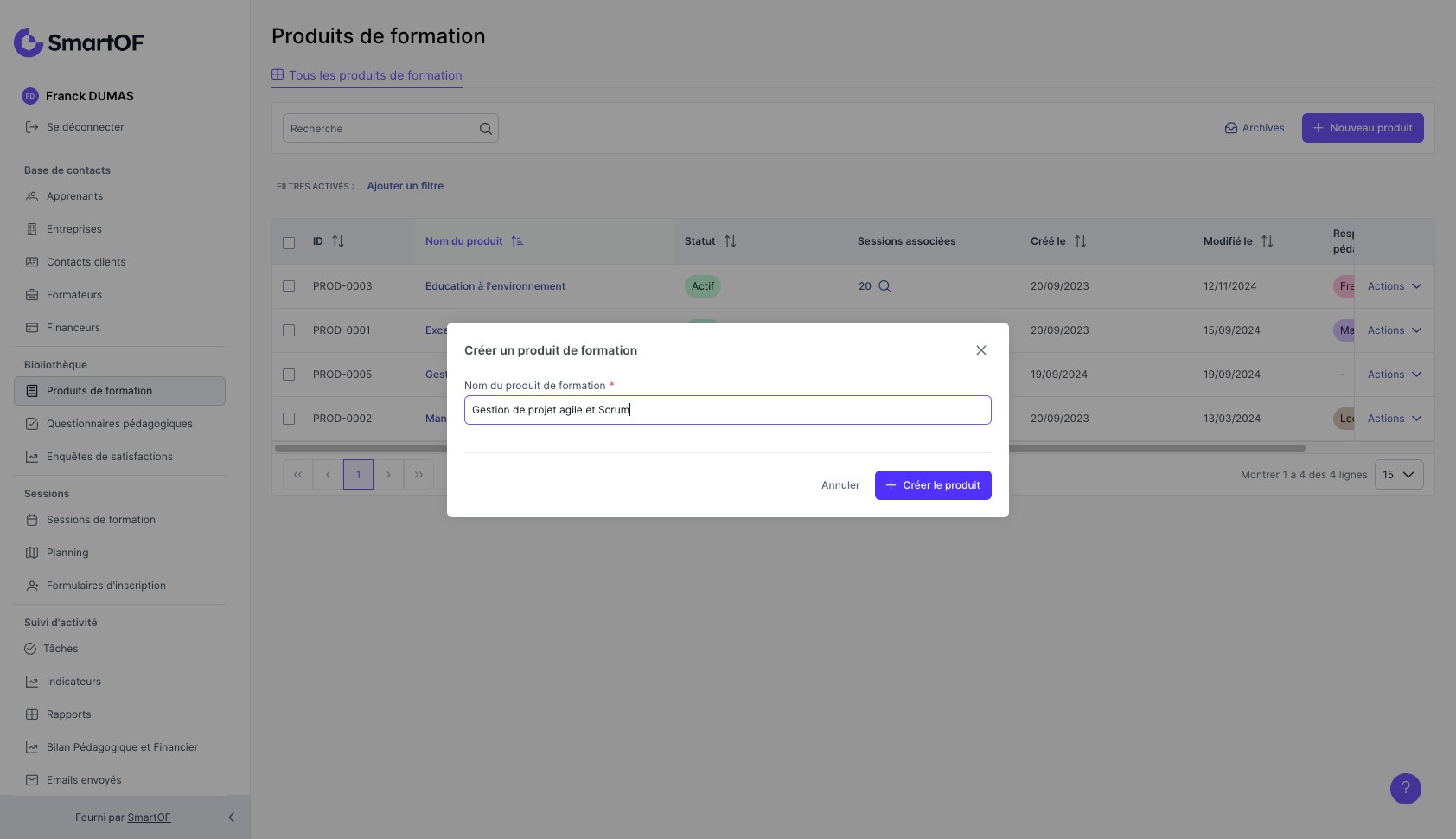Expand Actions for PROD-0001
The width and height of the screenshot is (1456, 839).
(x=1395, y=330)
